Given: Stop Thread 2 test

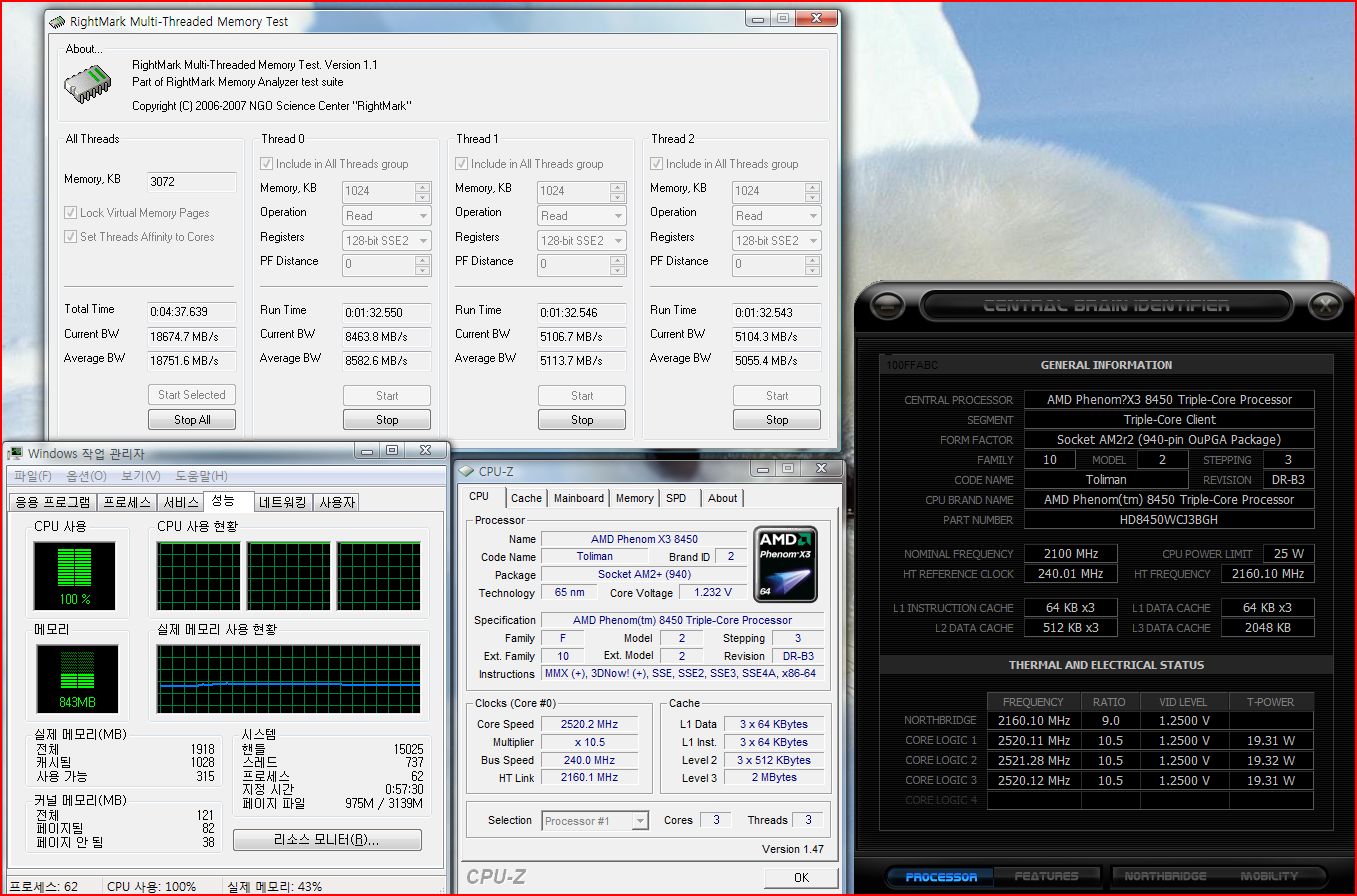Looking at the screenshot, I should 777,420.
